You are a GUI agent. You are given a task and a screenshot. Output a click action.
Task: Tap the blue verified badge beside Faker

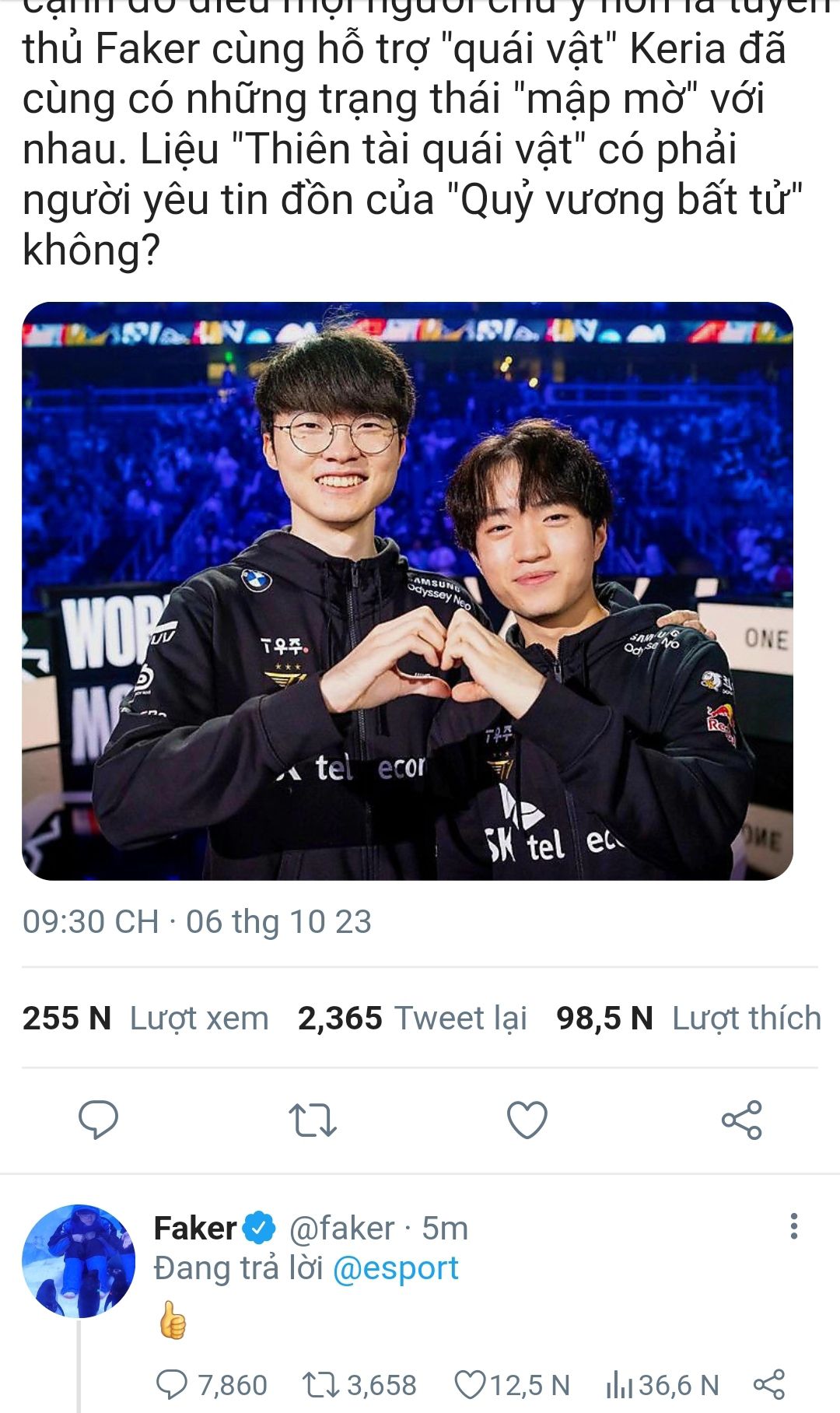point(259,1228)
